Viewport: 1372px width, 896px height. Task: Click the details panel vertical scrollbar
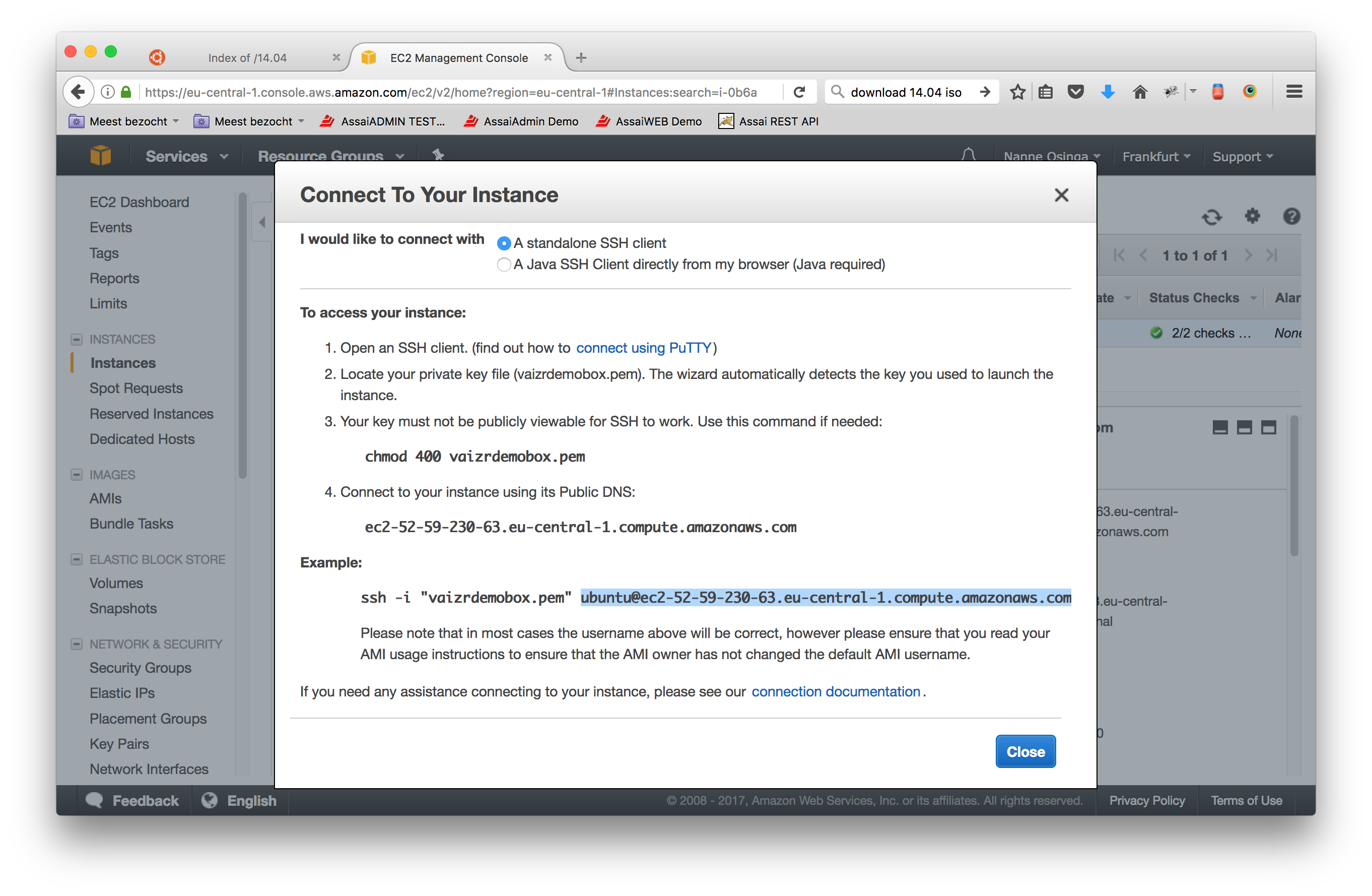click(1294, 485)
